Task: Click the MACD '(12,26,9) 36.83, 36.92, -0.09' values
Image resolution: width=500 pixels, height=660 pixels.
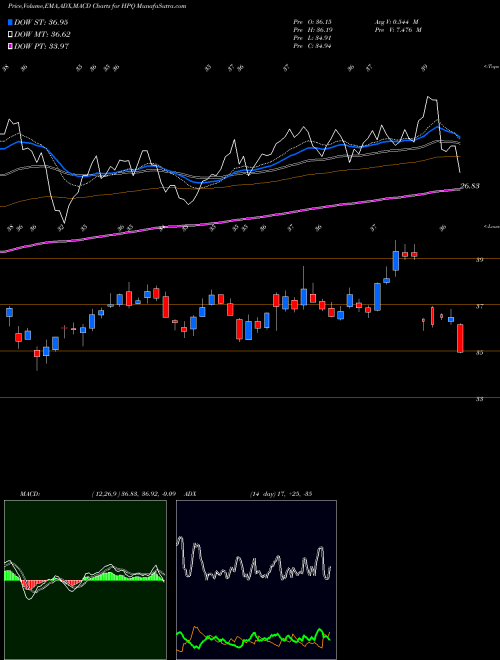Action: pos(136,494)
